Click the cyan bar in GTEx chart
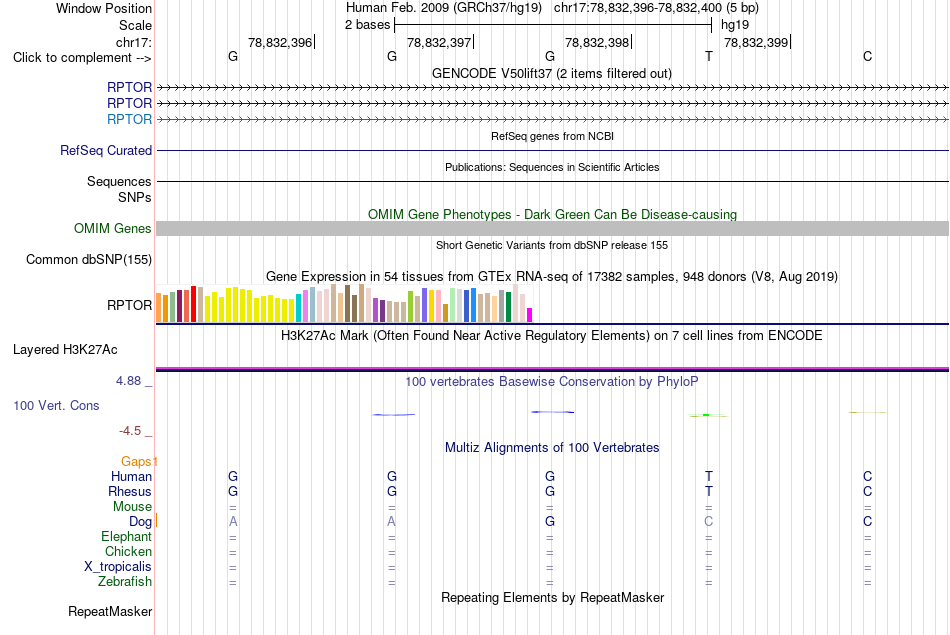950x635 pixels. 298,308
